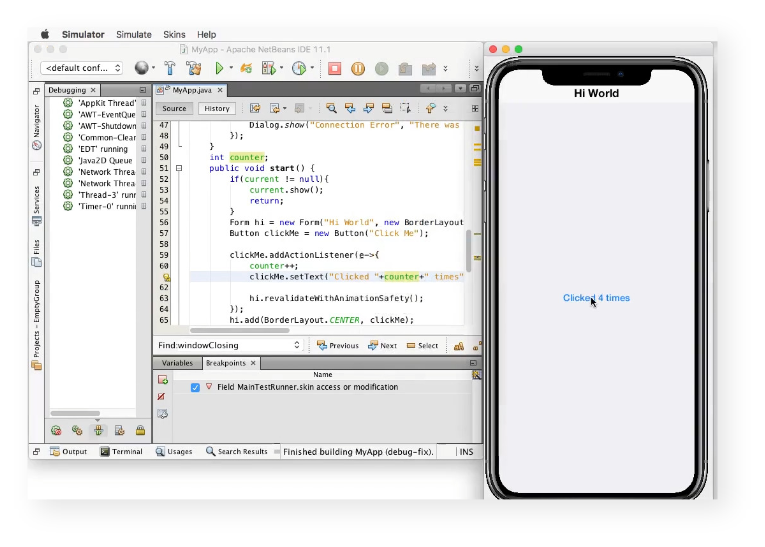Click the red Stop debugger session icon

335,69
